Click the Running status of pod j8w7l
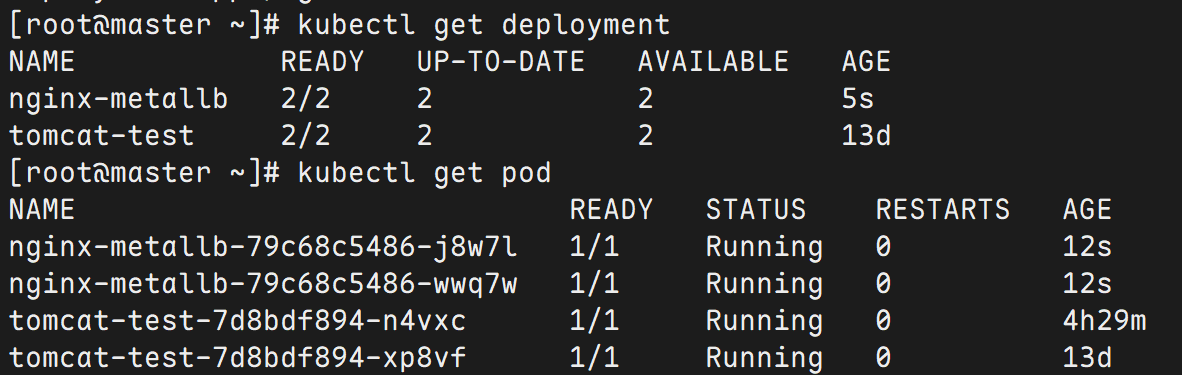 (x=764, y=248)
